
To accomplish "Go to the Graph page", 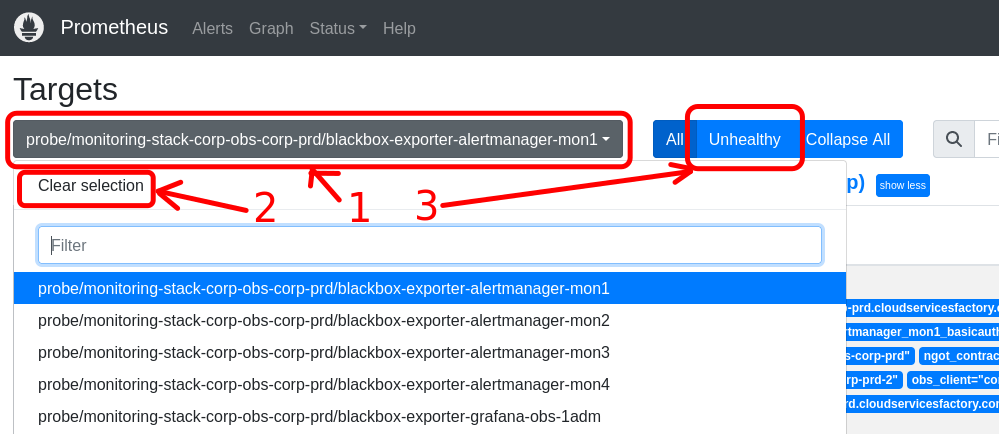I will [271, 28].
